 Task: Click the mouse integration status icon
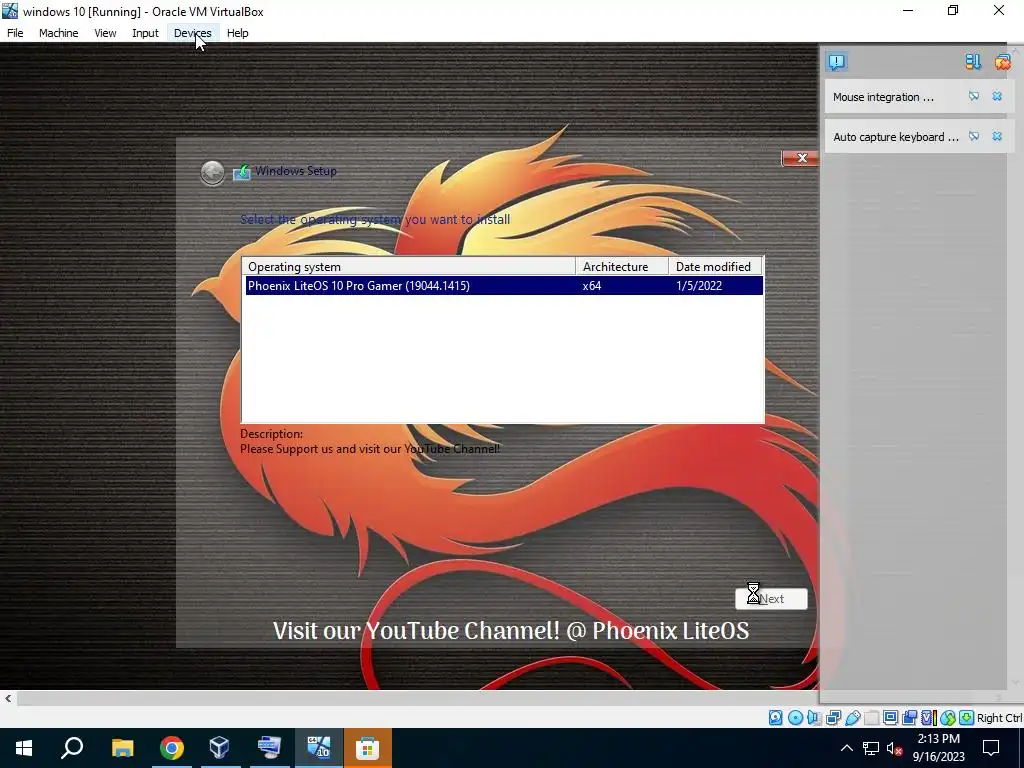(x=948, y=718)
